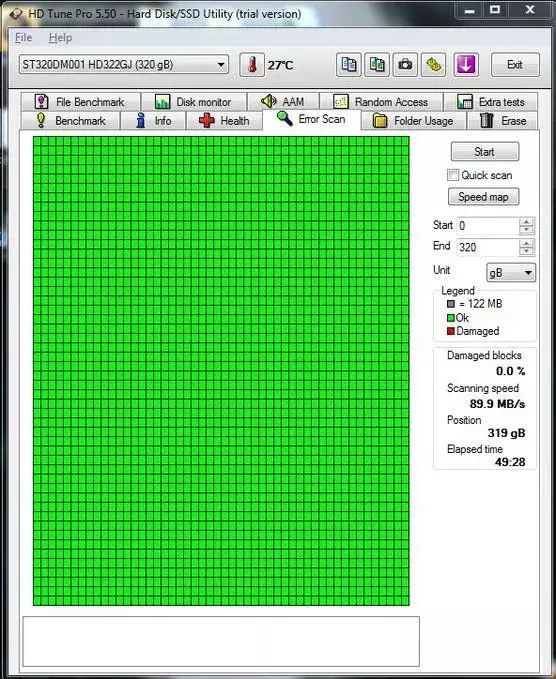Click the copy screenshot to clipboard icon
Screen dimensions: 556x679
tap(377, 65)
